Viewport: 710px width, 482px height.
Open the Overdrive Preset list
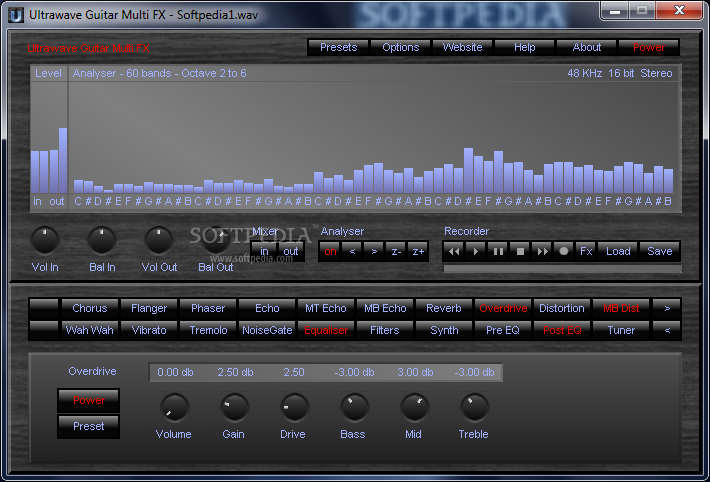coord(88,426)
